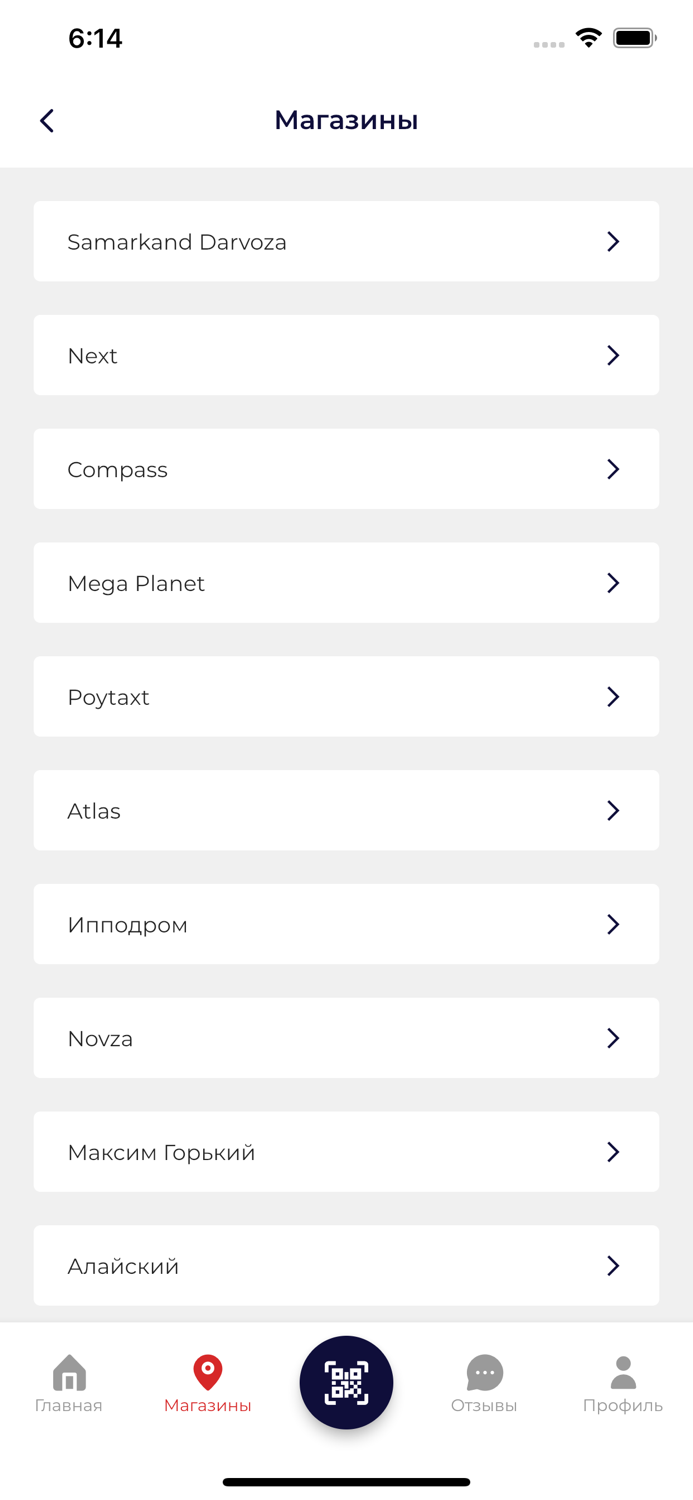This screenshot has width=693, height=1500.
Task: Select the Next store entry
Action: (346, 355)
